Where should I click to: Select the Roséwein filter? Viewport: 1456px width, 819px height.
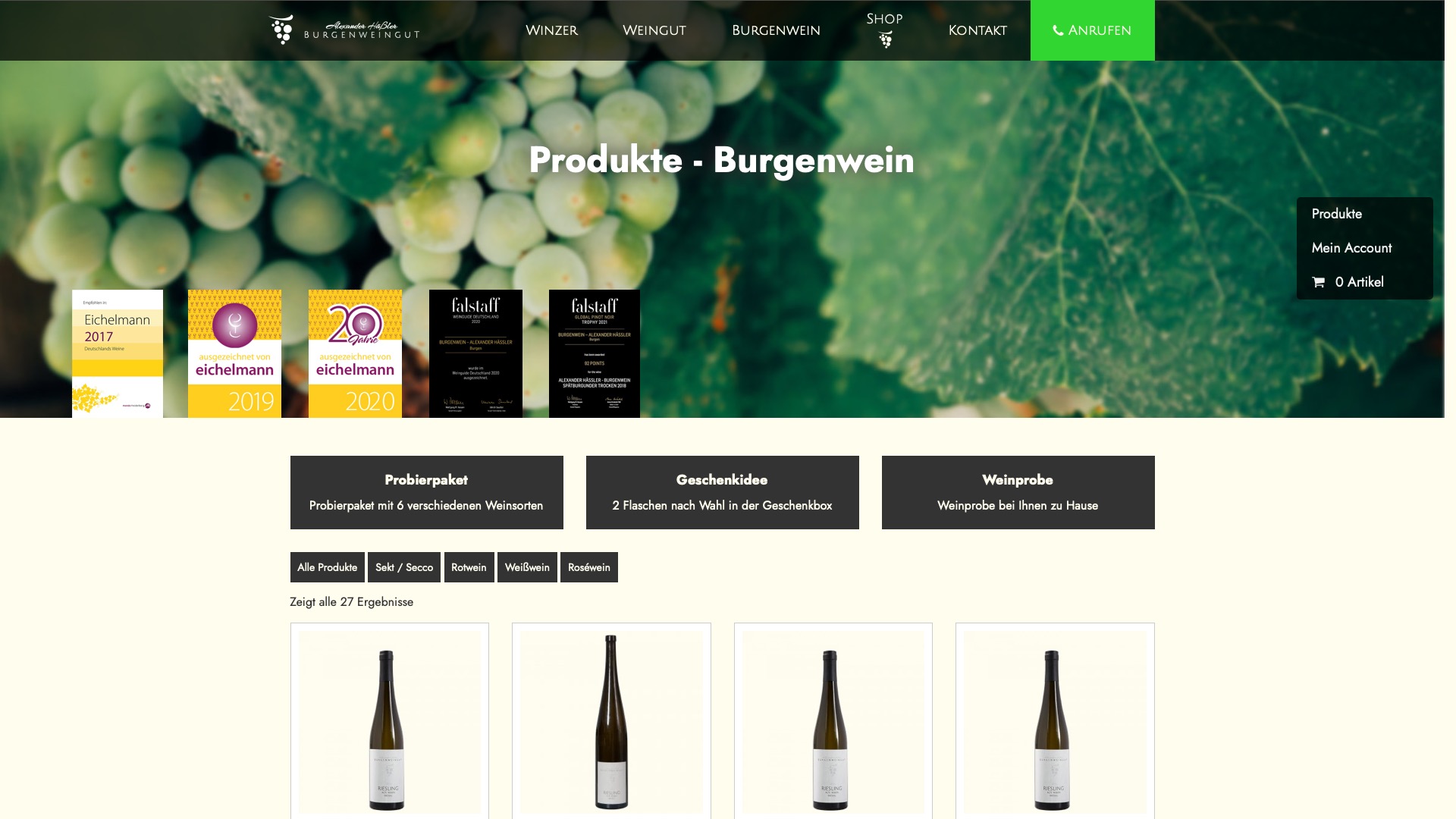pyautogui.click(x=589, y=567)
